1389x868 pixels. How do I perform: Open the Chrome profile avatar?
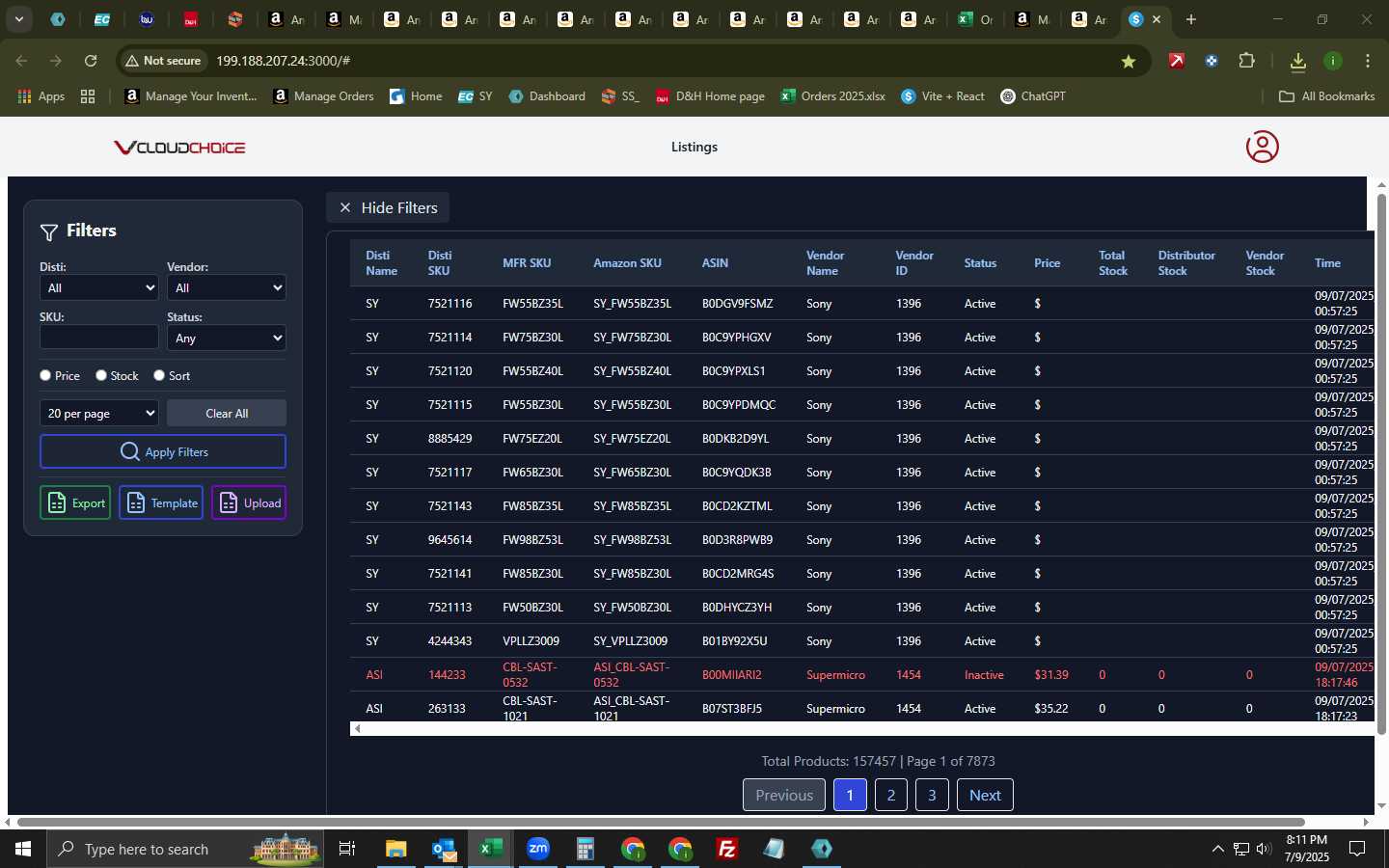1333,61
